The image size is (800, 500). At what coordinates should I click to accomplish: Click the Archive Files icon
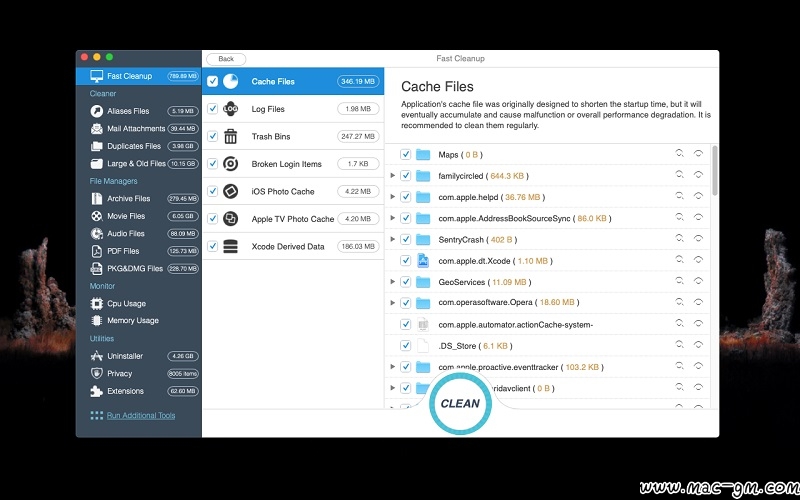pyautogui.click(x=96, y=198)
